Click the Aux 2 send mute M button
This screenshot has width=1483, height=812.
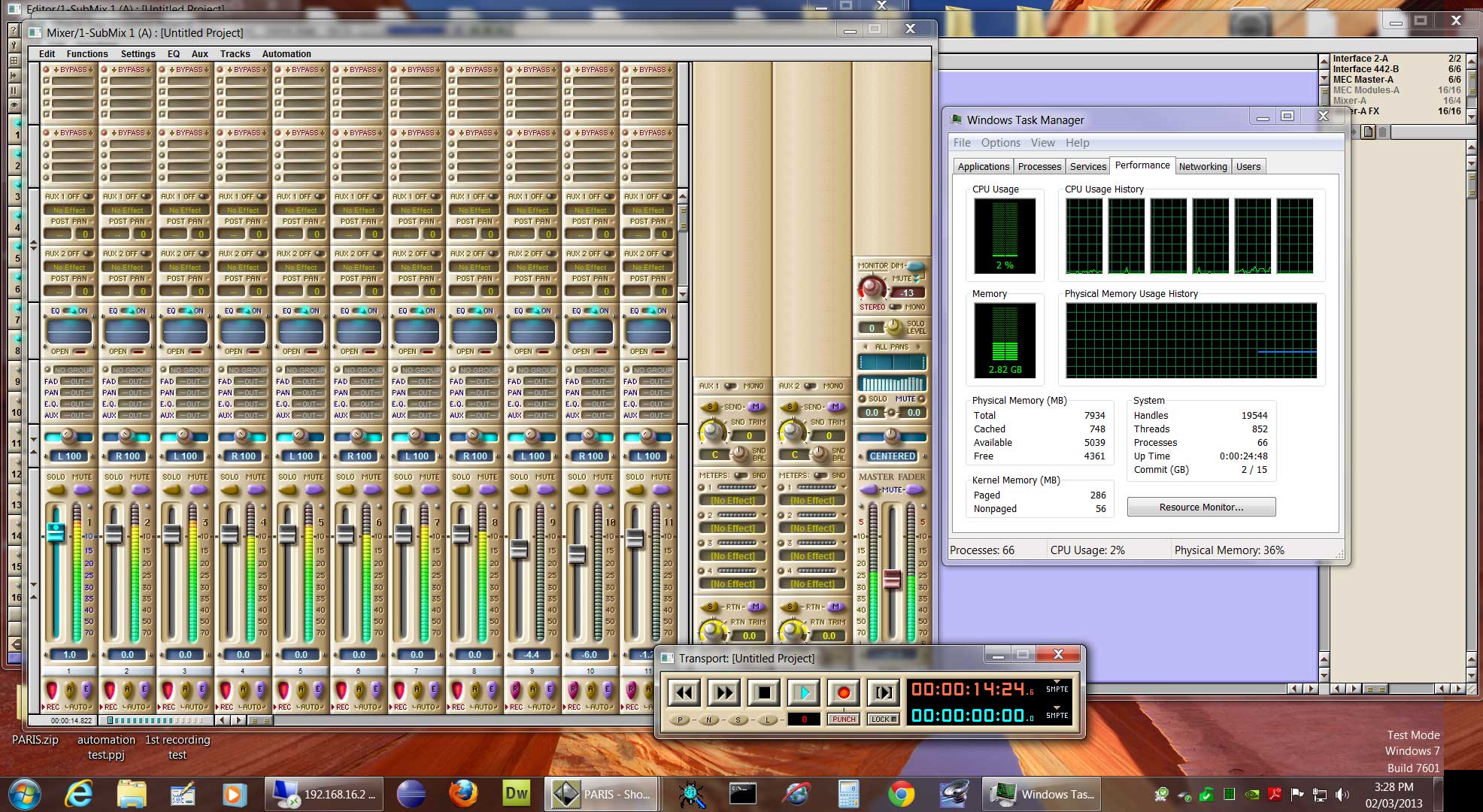click(x=836, y=407)
